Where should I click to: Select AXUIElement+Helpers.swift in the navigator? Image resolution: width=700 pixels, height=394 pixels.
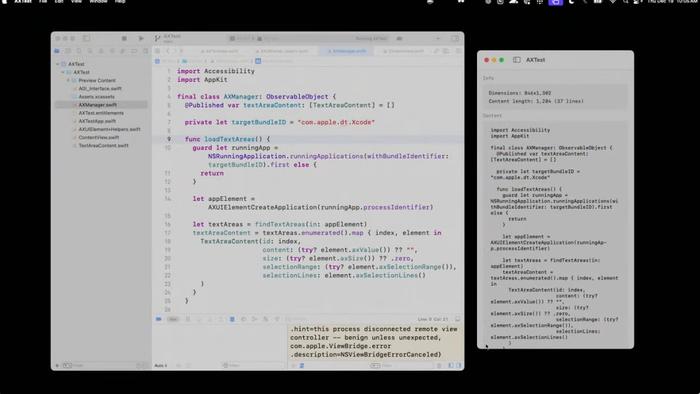(x=109, y=129)
